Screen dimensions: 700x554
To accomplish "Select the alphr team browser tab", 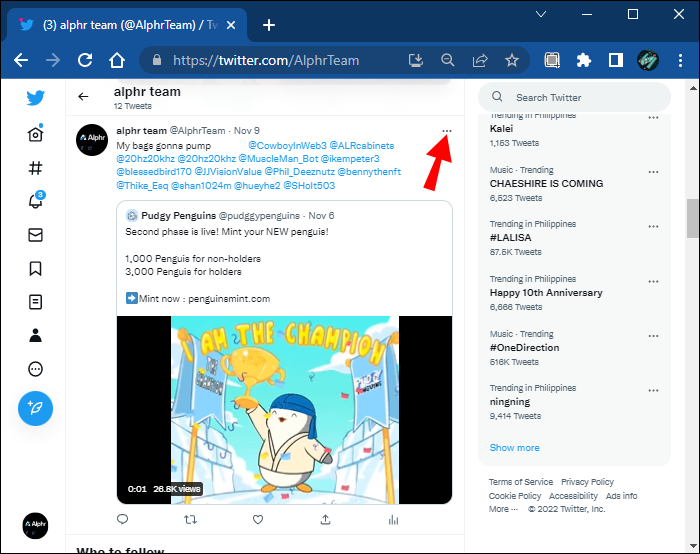I will click(125, 25).
